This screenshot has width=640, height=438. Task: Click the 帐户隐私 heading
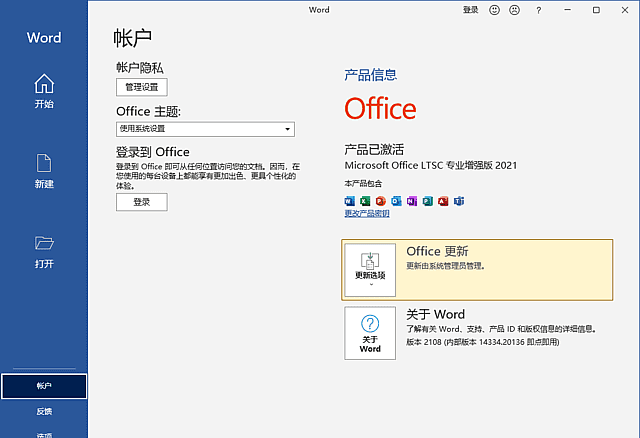140,68
